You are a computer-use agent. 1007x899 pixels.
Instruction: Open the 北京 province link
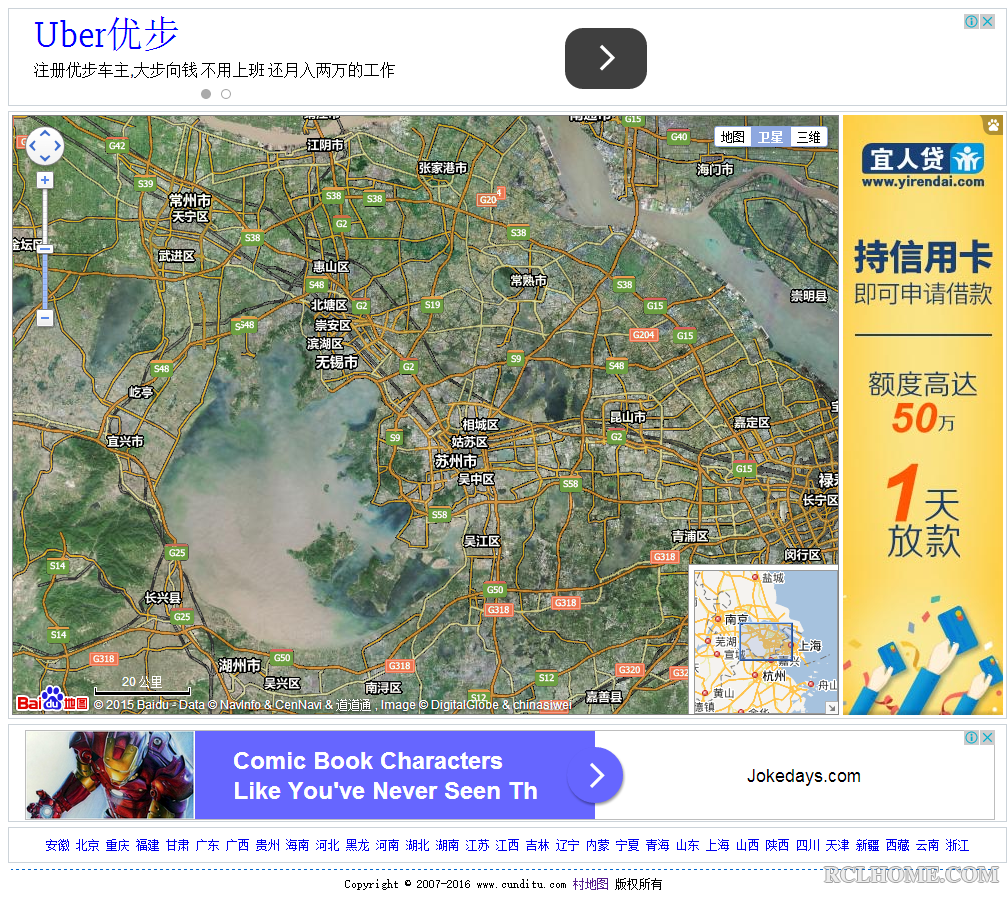tap(87, 845)
